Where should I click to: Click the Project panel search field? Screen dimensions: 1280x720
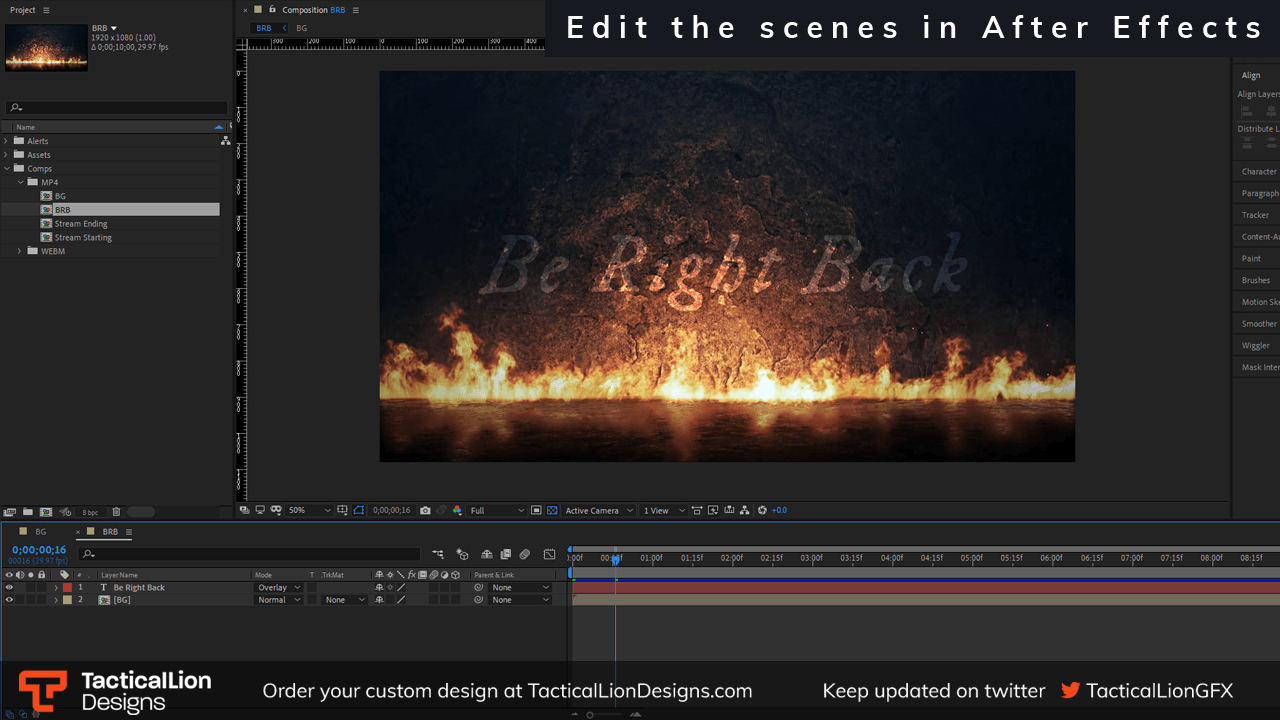pos(116,108)
